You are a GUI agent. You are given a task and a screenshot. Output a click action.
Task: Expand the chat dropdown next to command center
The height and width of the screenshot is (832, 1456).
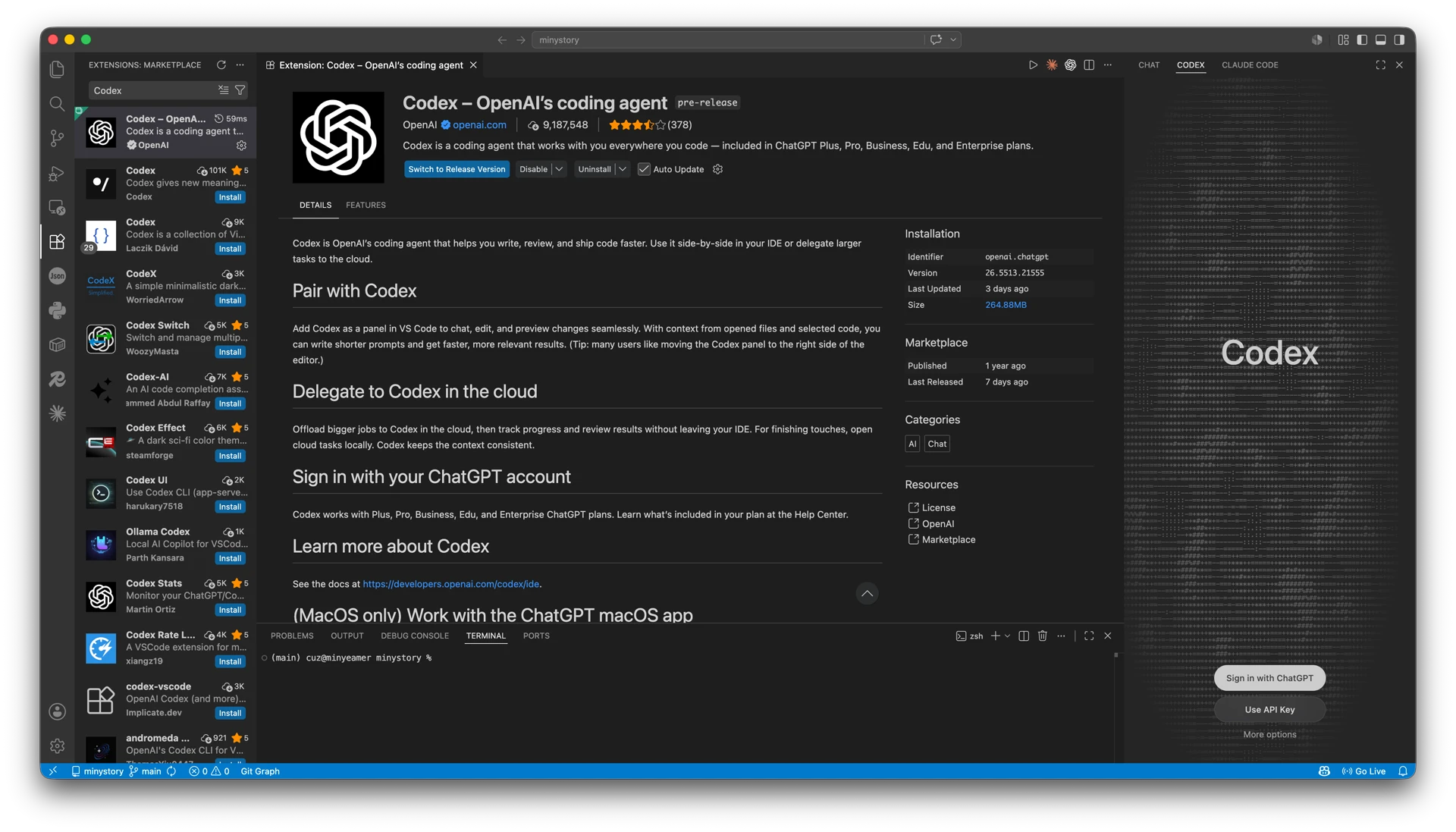pyautogui.click(x=953, y=40)
